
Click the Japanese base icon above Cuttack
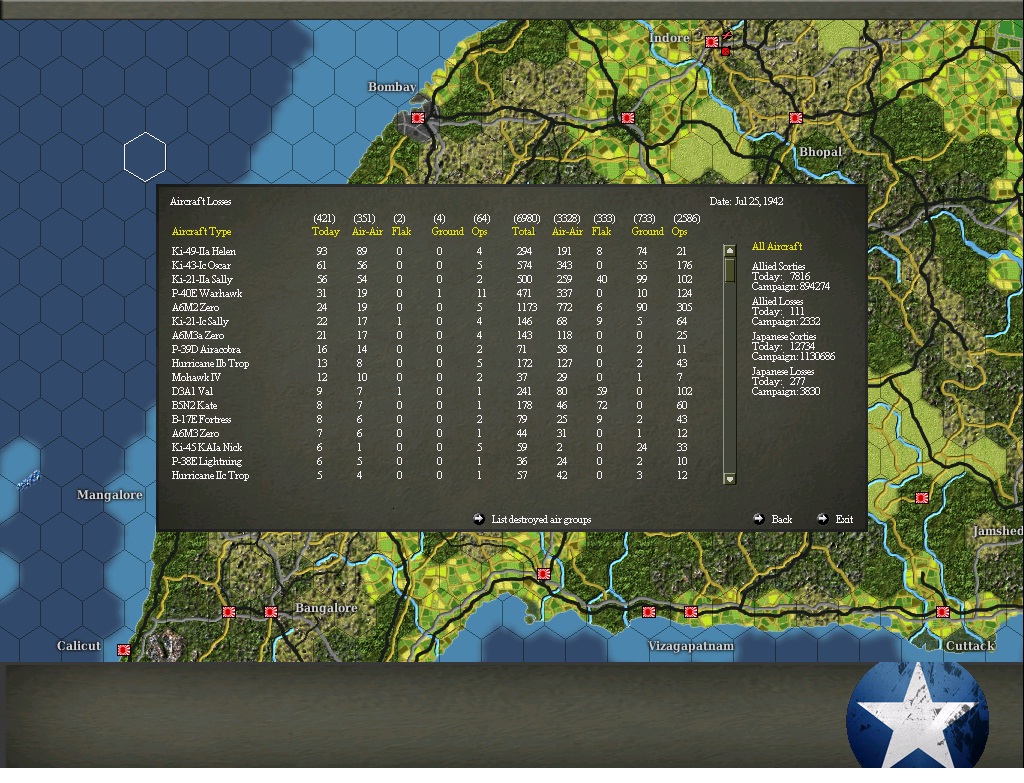coord(942,612)
